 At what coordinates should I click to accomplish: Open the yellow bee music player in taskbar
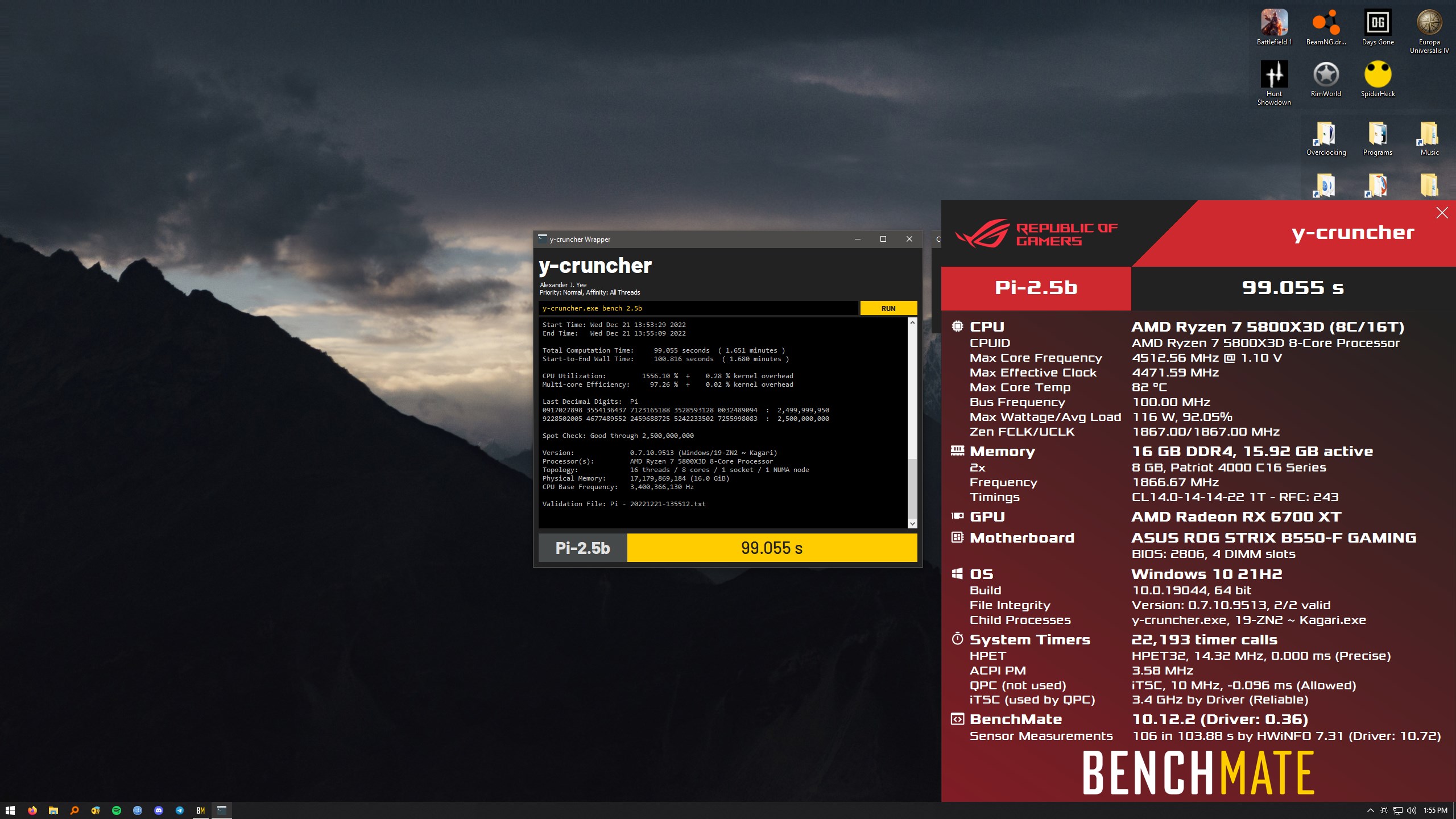tap(95, 810)
